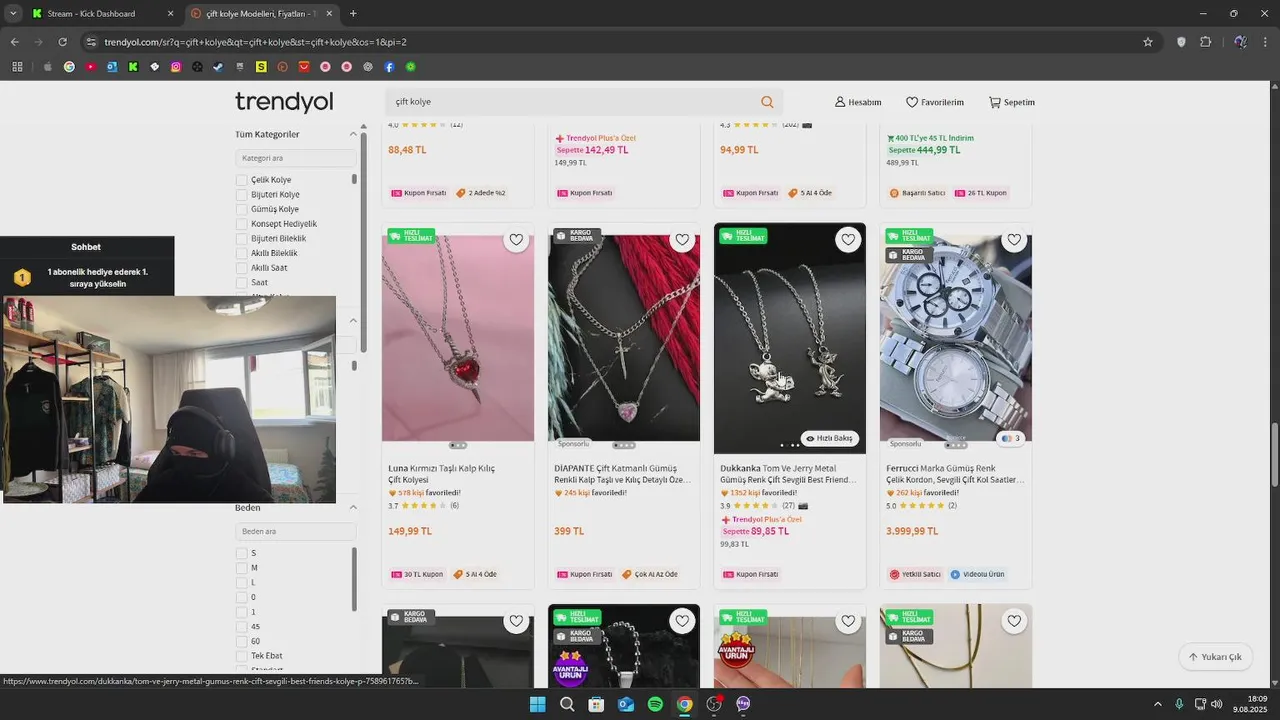Click Yukarı Çık back-to-top button
Screen dimensions: 1280x720
click(x=1215, y=657)
